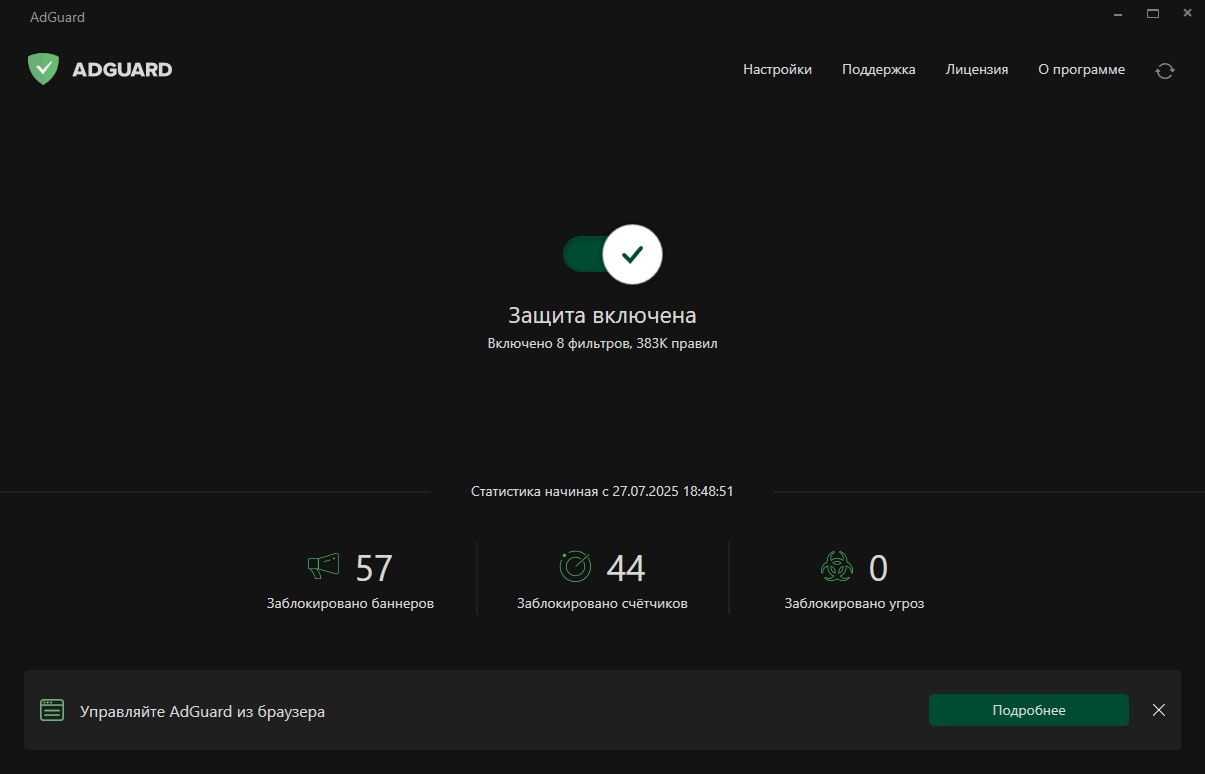Click the Заблокировано баннеров label
This screenshot has height=774, width=1205.
tap(350, 604)
